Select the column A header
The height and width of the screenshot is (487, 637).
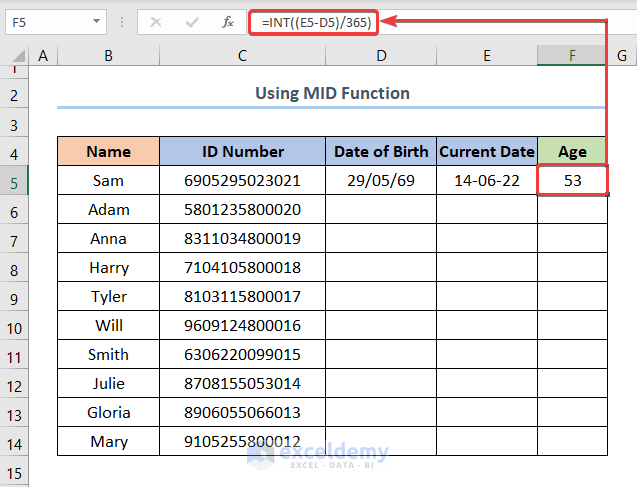(x=42, y=57)
